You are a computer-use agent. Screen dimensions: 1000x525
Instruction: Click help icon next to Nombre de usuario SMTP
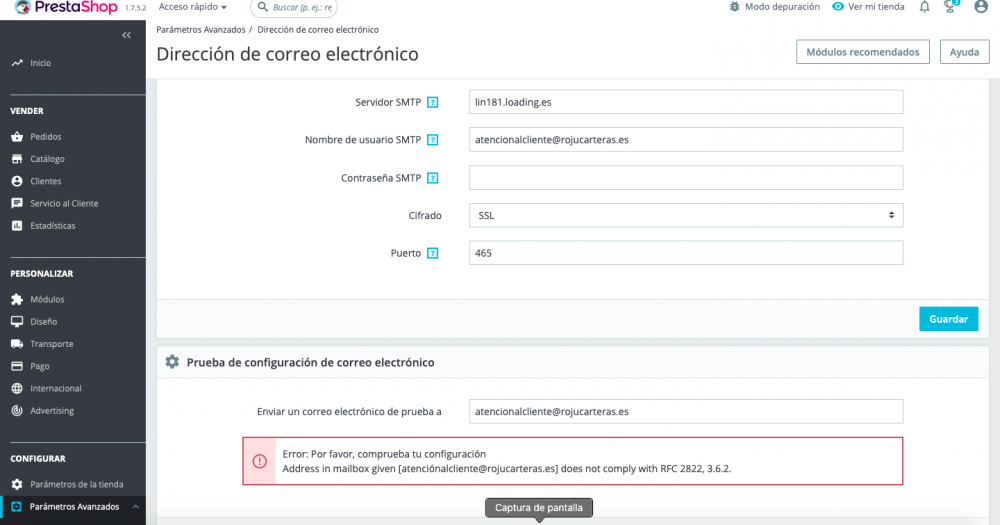[x=433, y=140]
